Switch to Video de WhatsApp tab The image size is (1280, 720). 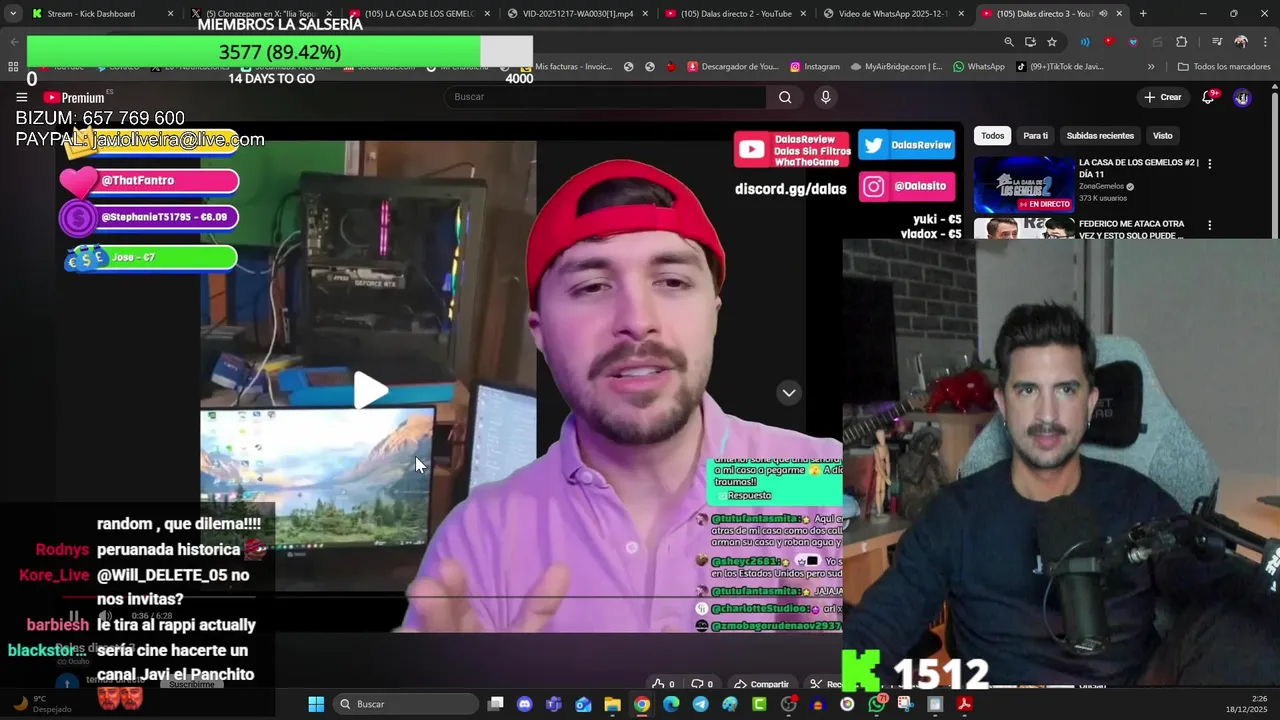(893, 14)
